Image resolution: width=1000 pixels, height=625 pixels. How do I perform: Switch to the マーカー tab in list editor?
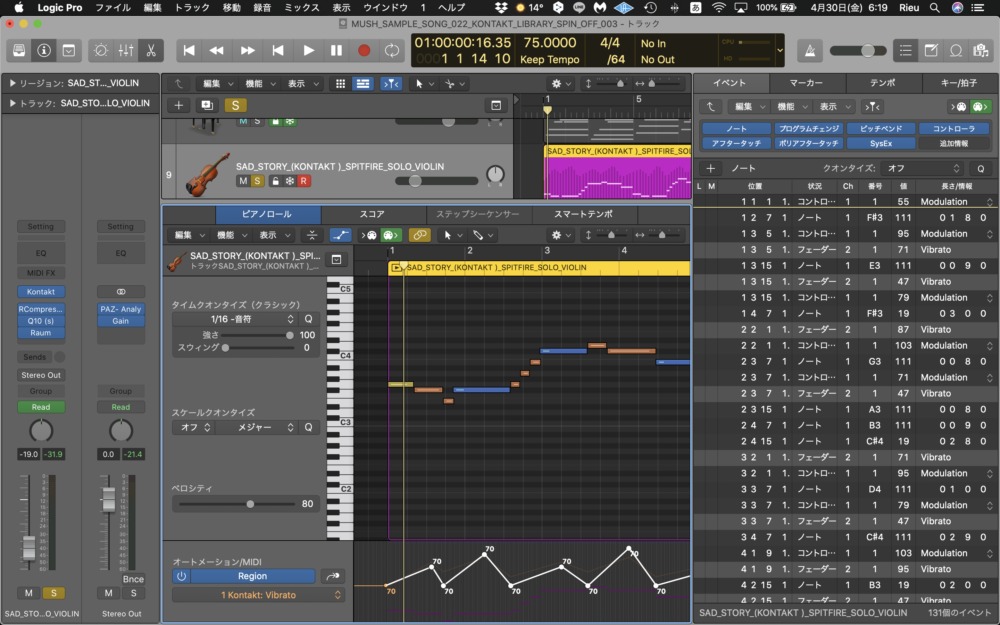point(806,83)
